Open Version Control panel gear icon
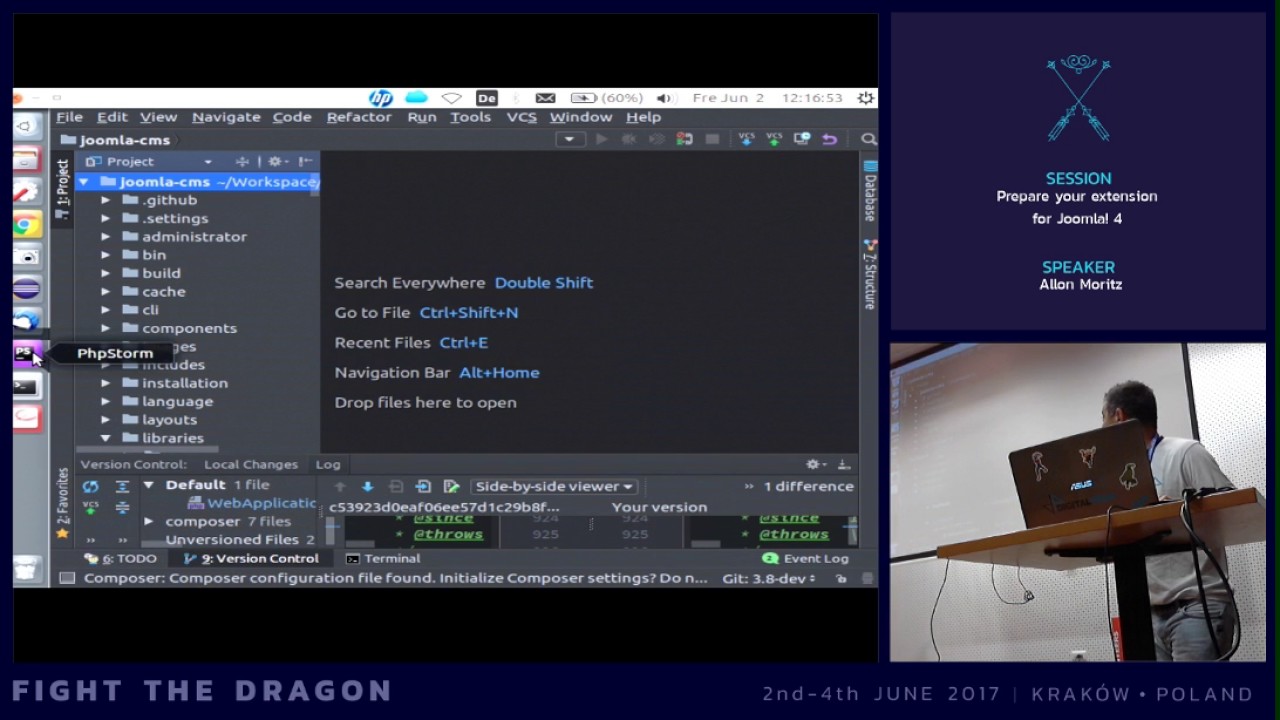Screen dimensions: 1280x720 [815, 464]
